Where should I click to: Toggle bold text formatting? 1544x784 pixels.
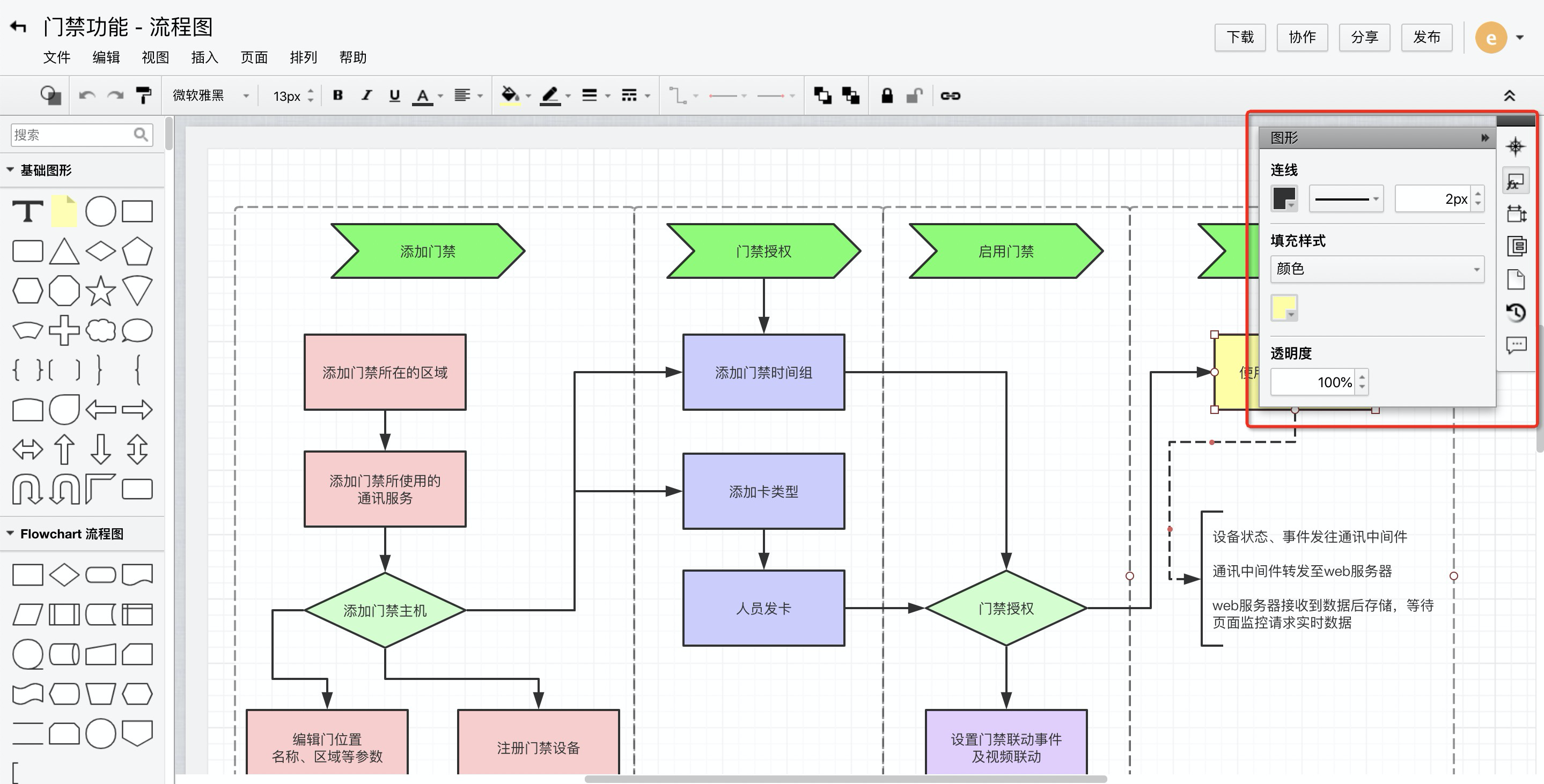[x=338, y=95]
